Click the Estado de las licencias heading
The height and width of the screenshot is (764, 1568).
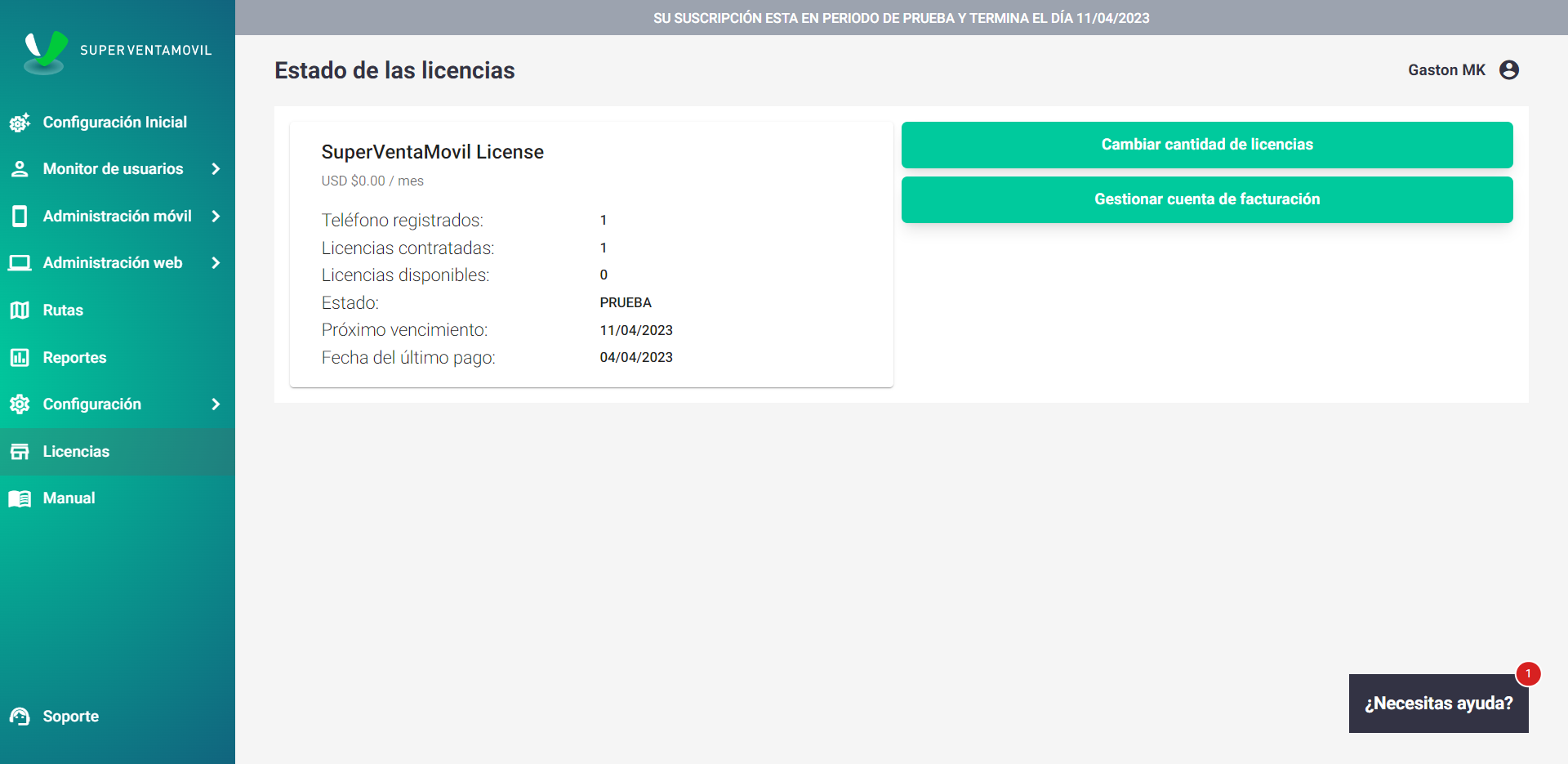tap(394, 70)
